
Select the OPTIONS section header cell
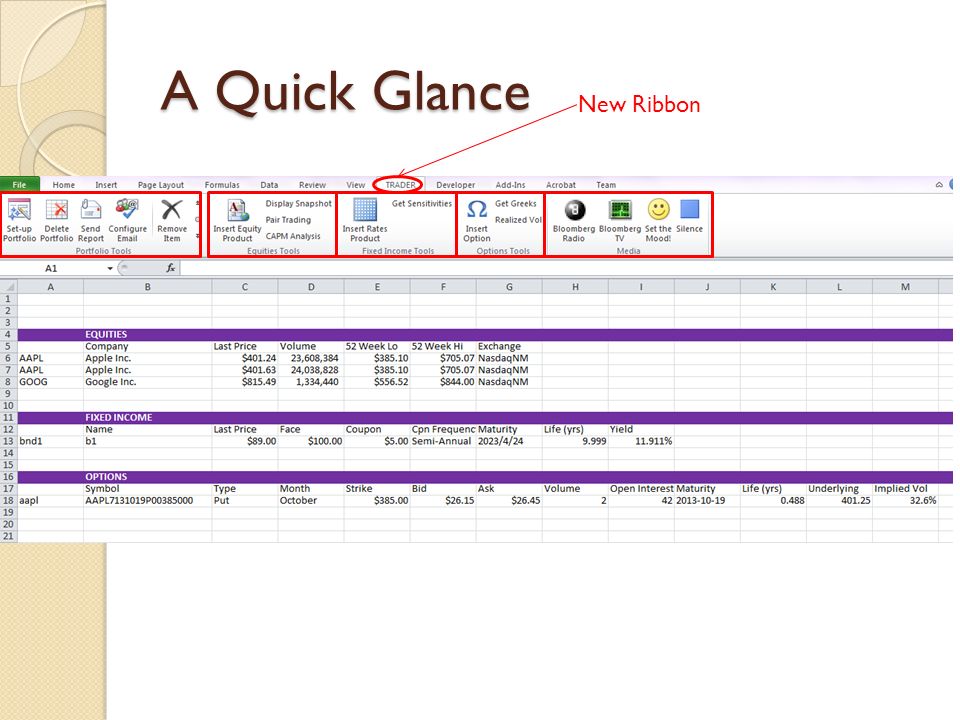click(148, 476)
